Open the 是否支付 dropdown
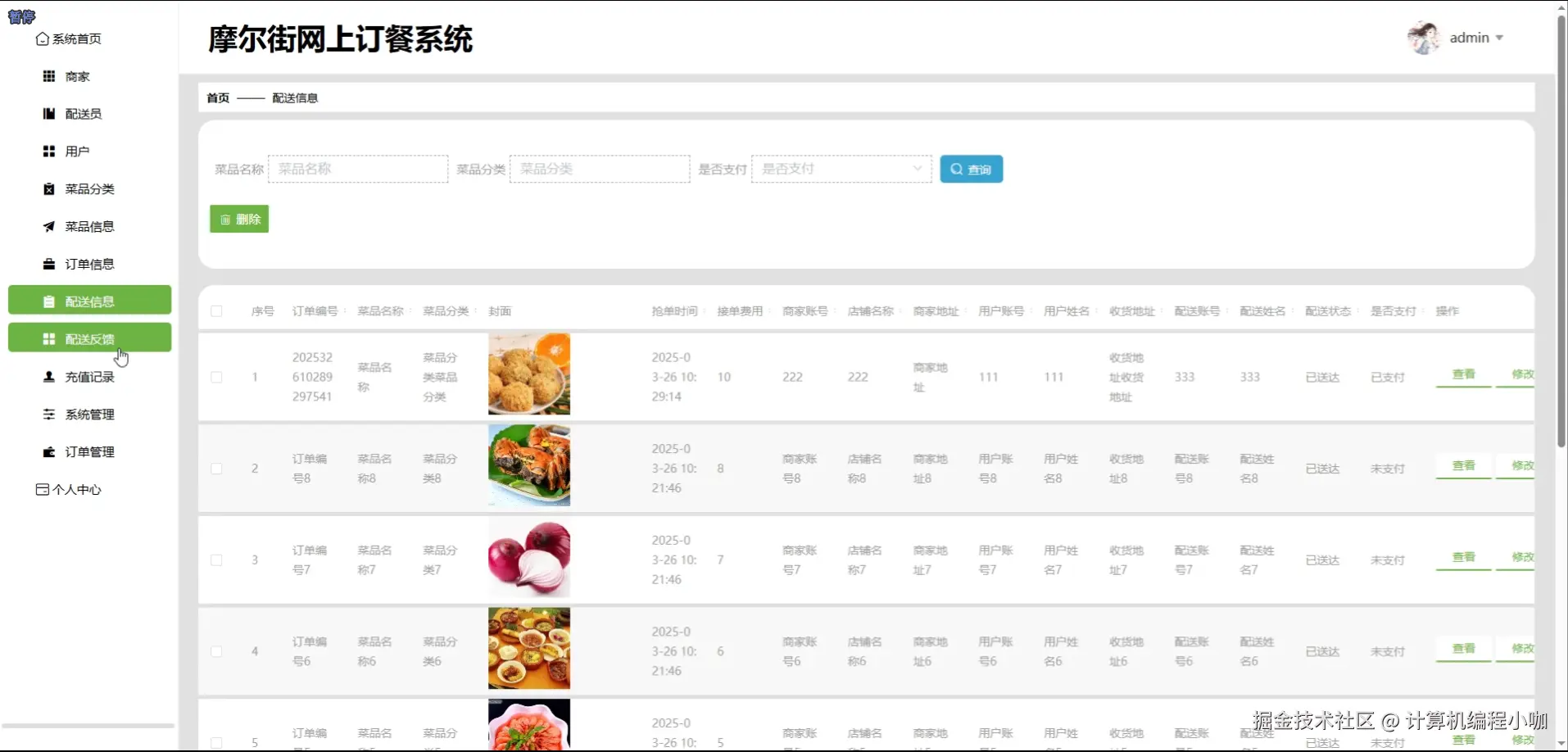 tap(841, 168)
